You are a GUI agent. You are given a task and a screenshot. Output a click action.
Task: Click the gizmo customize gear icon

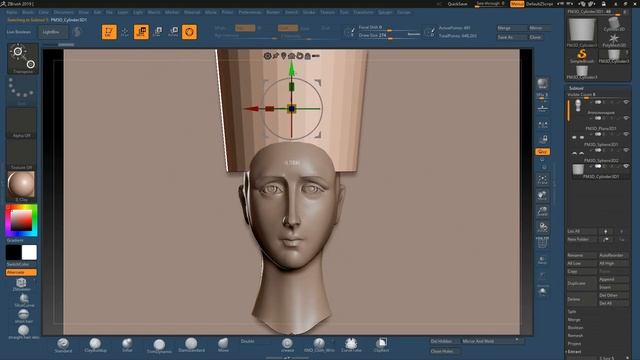tap(267, 56)
